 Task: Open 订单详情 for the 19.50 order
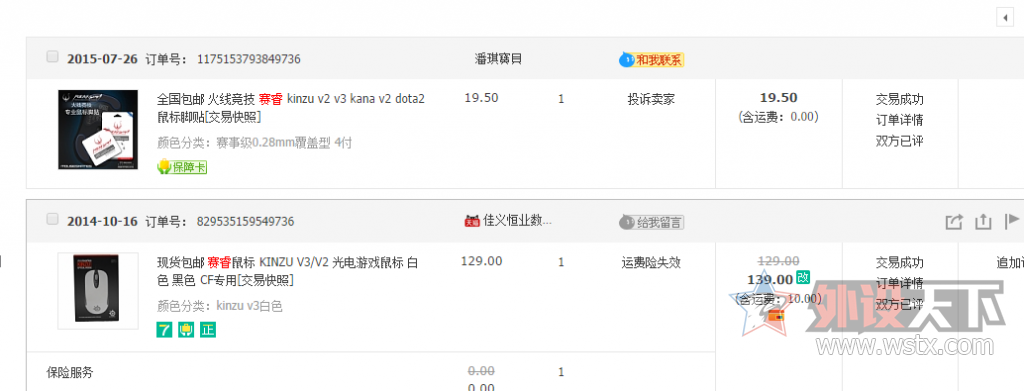point(899,120)
